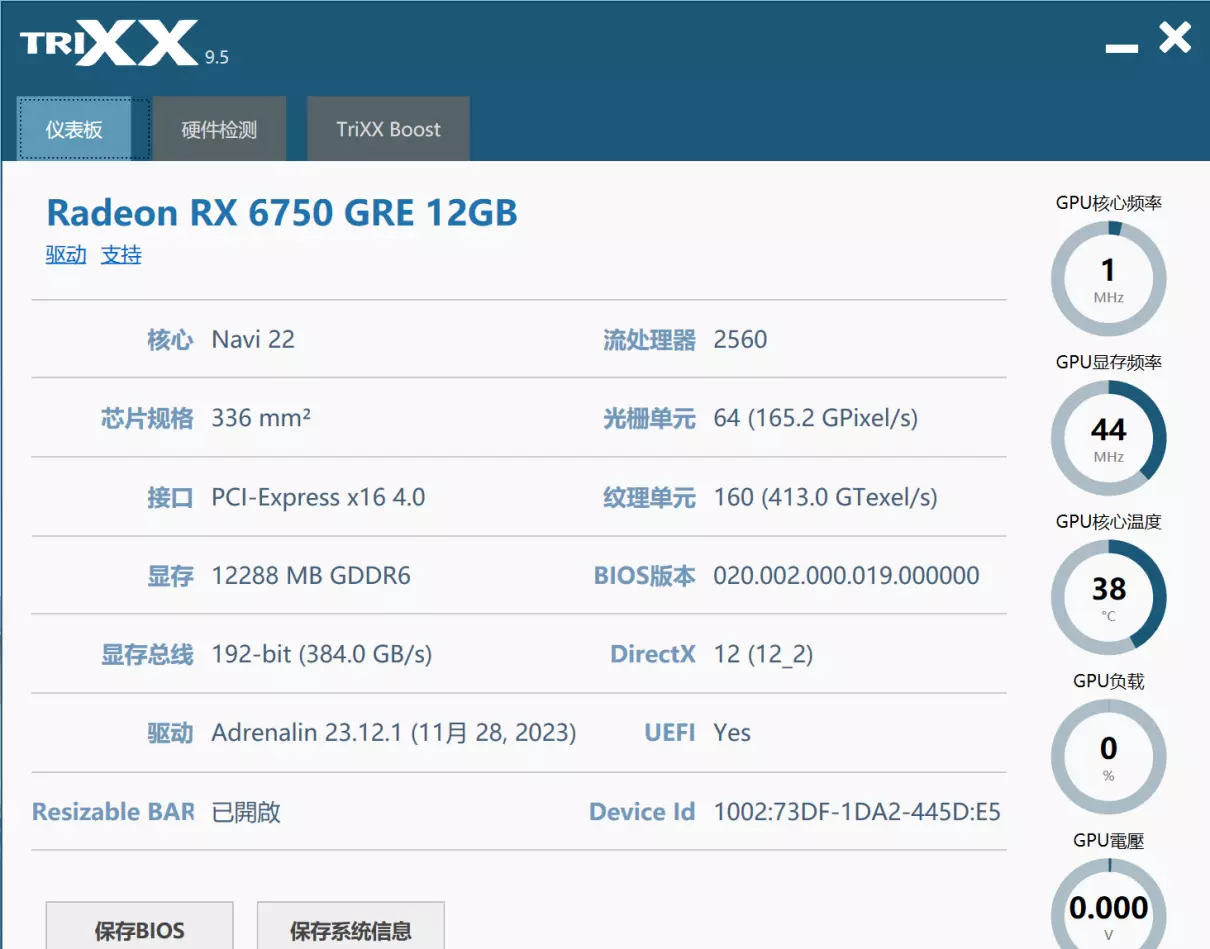The height and width of the screenshot is (949, 1210).
Task: Open the 硬件检测 tab
Action: [219, 129]
